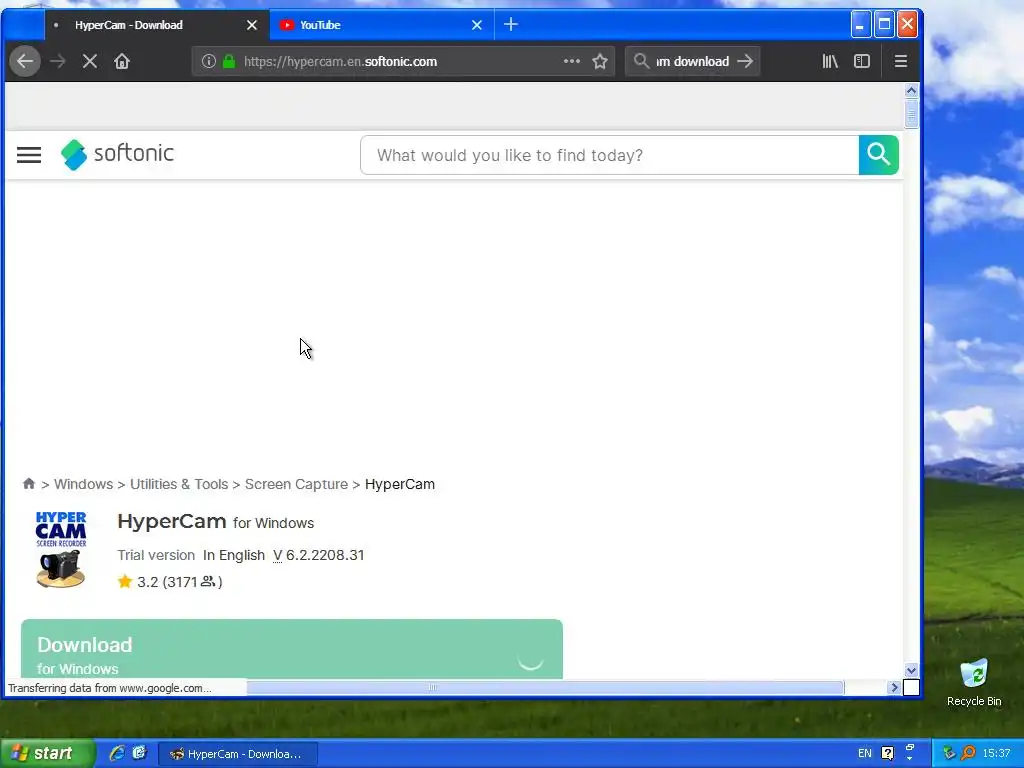This screenshot has height=768, width=1024.
Task: Click the 3.2 star rating
Action: point(170,582)
